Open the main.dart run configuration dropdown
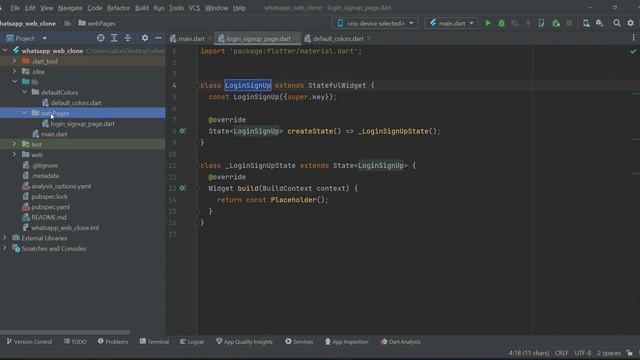Image resolution: width=640 pixels, height=360 pixels. pyautogui.click(x=451, y=24)
